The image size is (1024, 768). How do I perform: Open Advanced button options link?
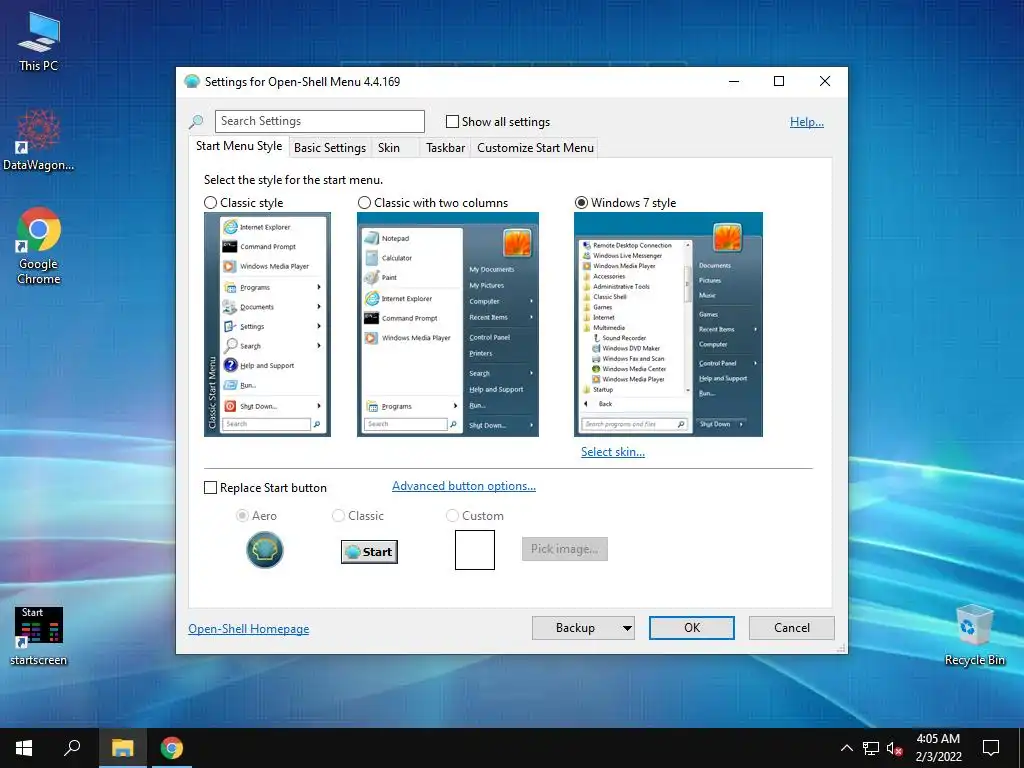[x=464, y=486]
